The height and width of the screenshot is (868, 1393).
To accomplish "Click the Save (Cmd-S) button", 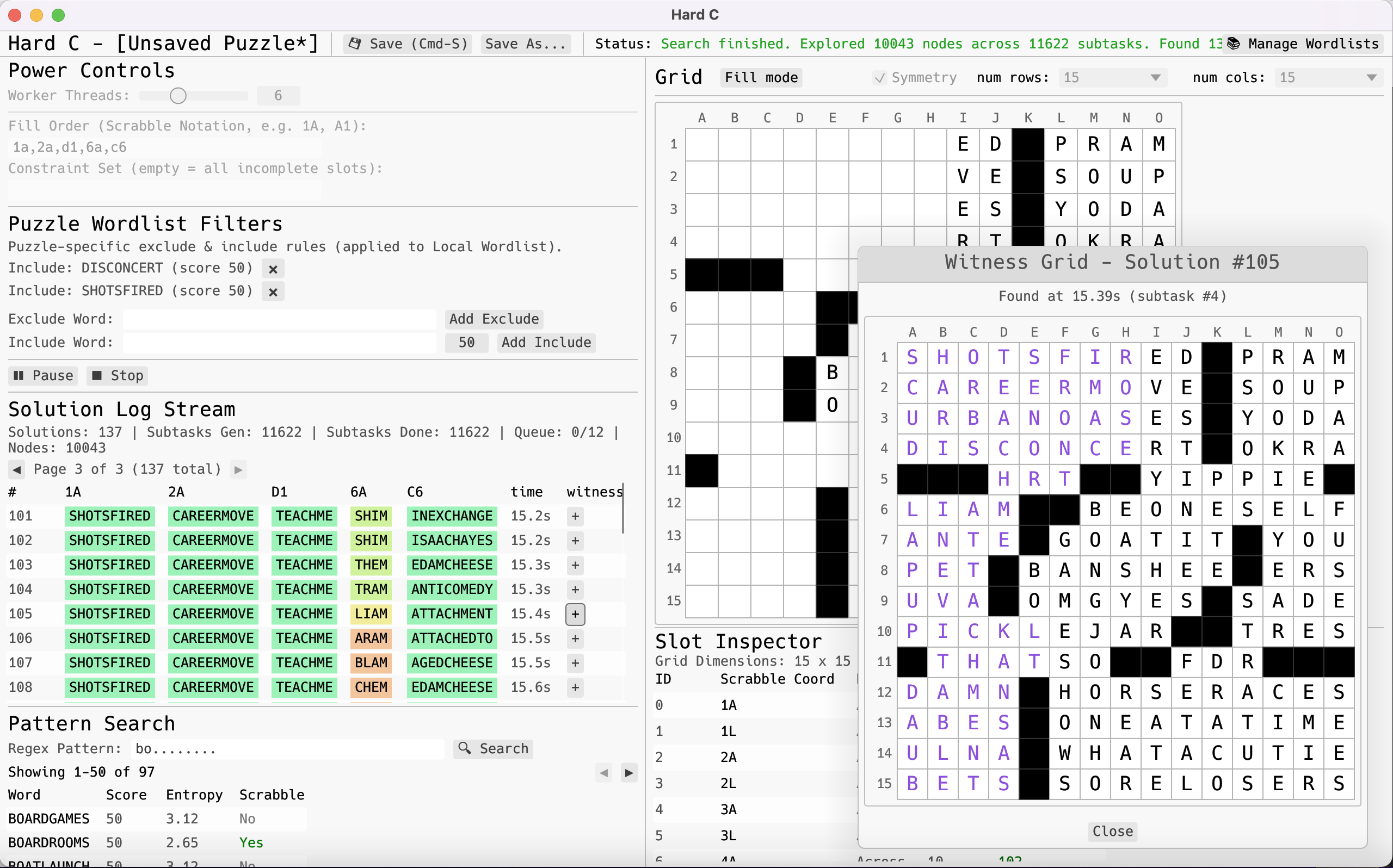I will tap(408, 44).
